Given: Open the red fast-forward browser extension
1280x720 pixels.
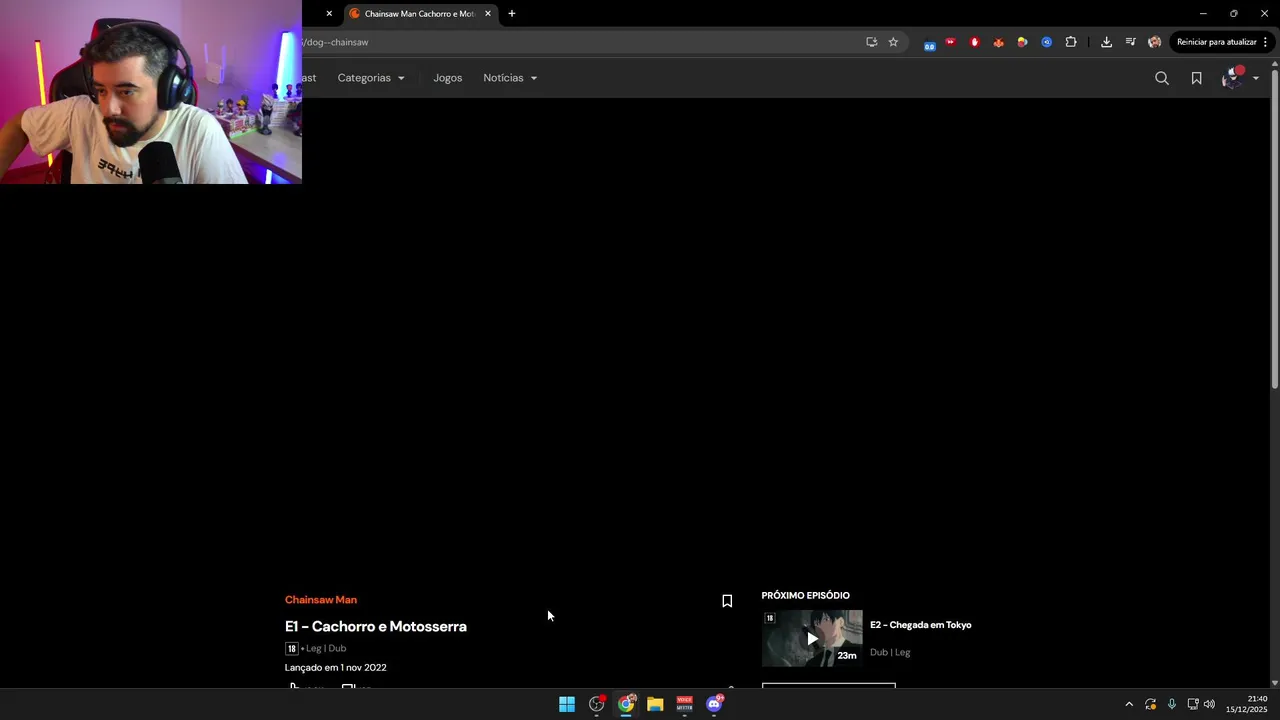Looking at the screenshot, I should [x=950, y=42].
